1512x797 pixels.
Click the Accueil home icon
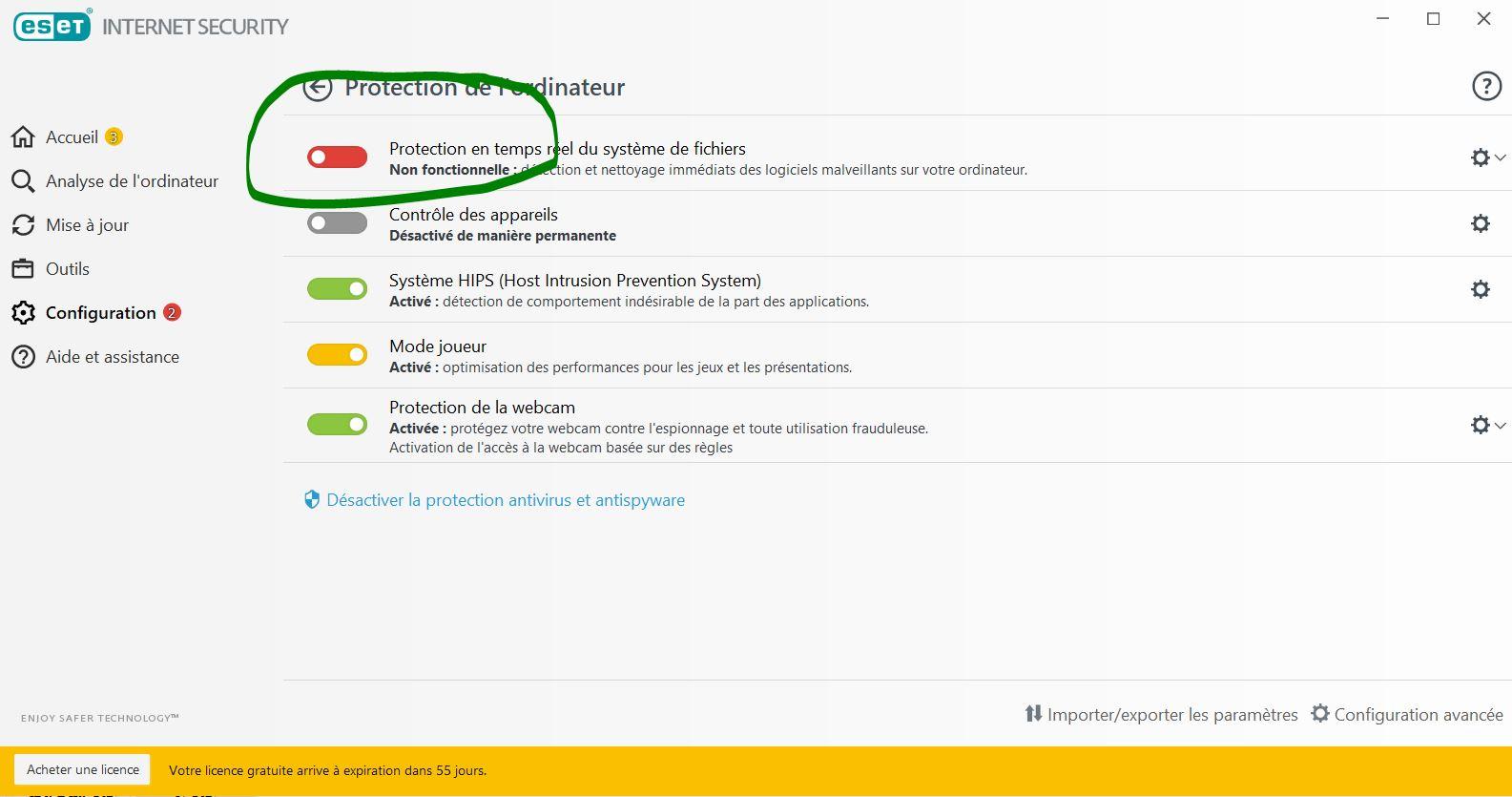point(23,137)
